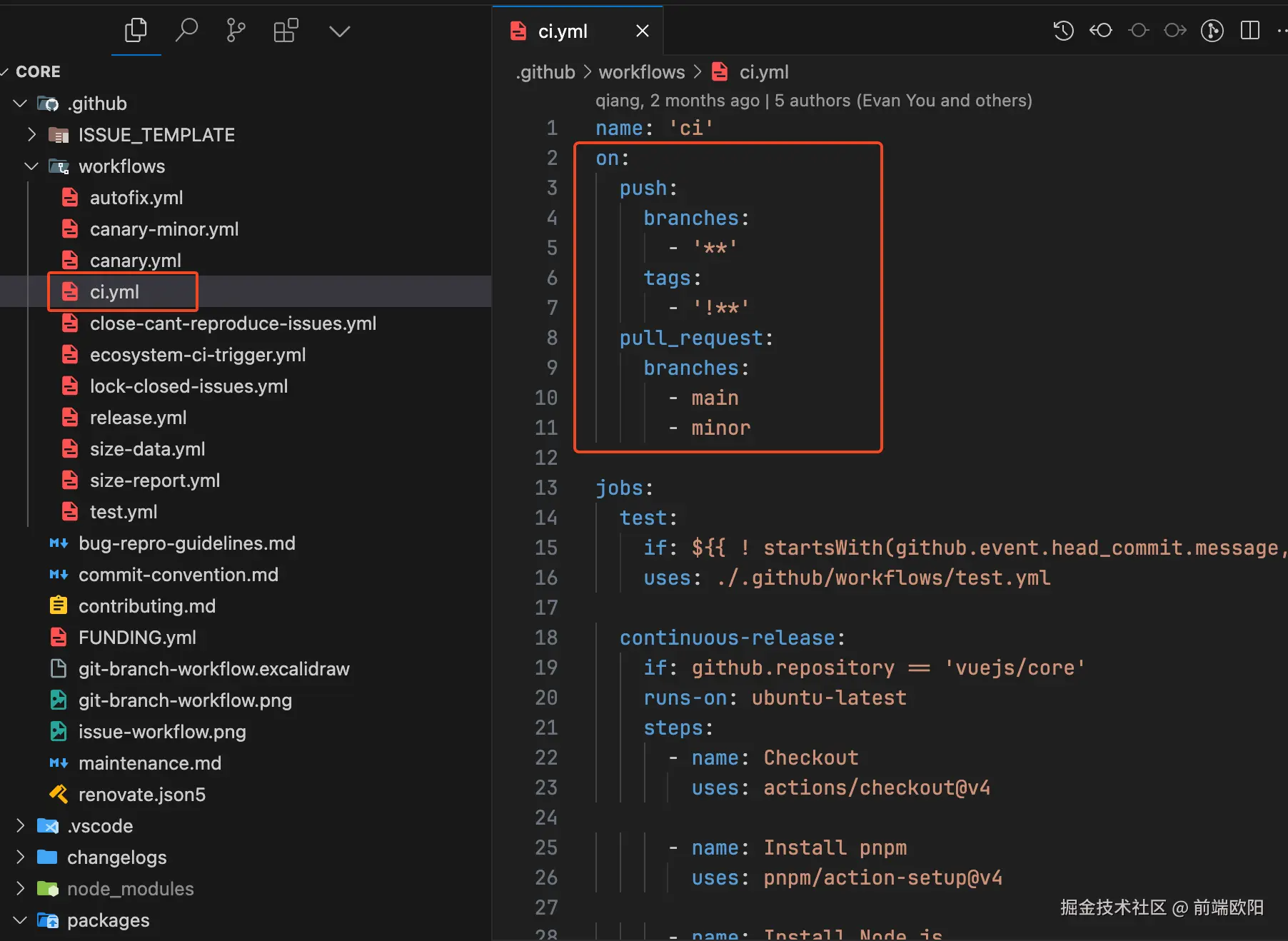Click the node_modules folder icon

(48, 889)
